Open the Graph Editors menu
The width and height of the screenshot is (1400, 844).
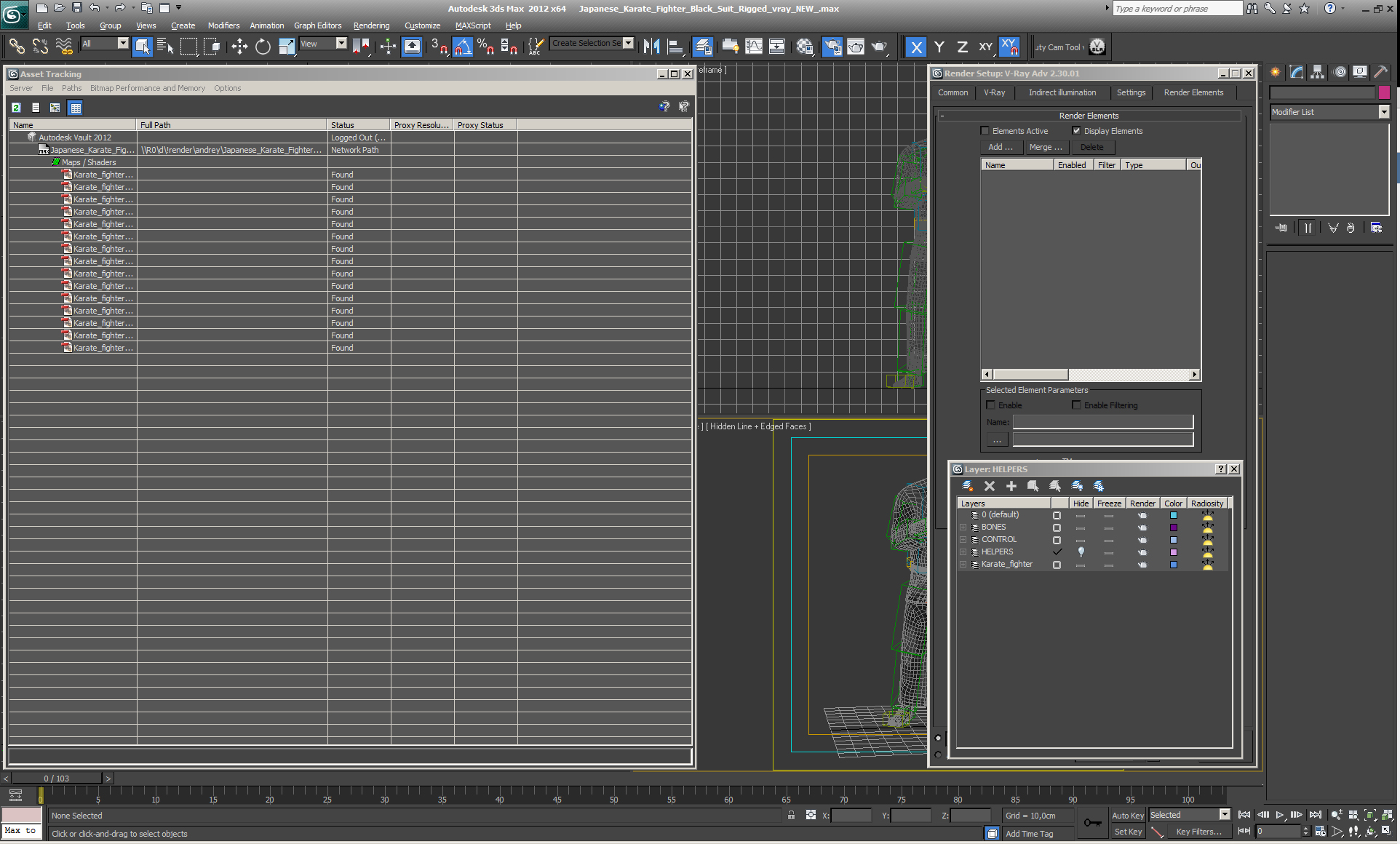click(x=317, y=25)
